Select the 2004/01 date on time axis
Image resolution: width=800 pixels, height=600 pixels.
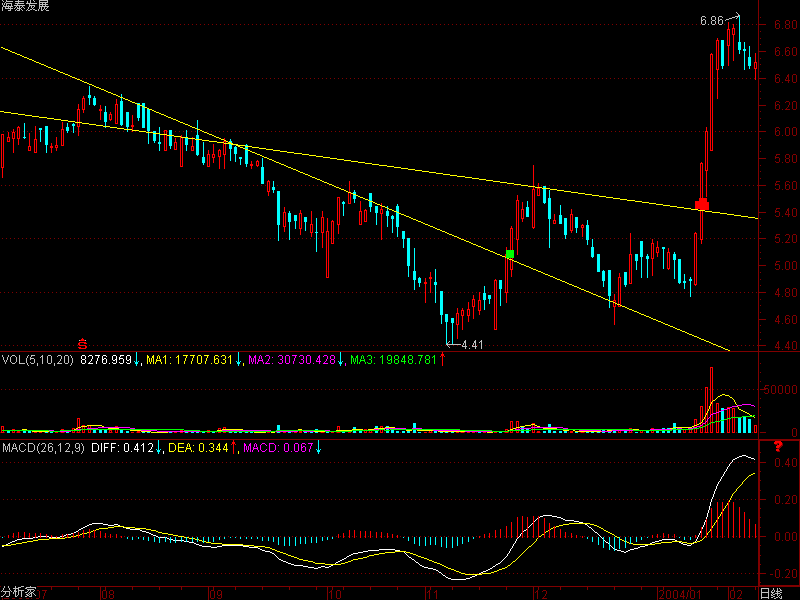tap(688, 592)
